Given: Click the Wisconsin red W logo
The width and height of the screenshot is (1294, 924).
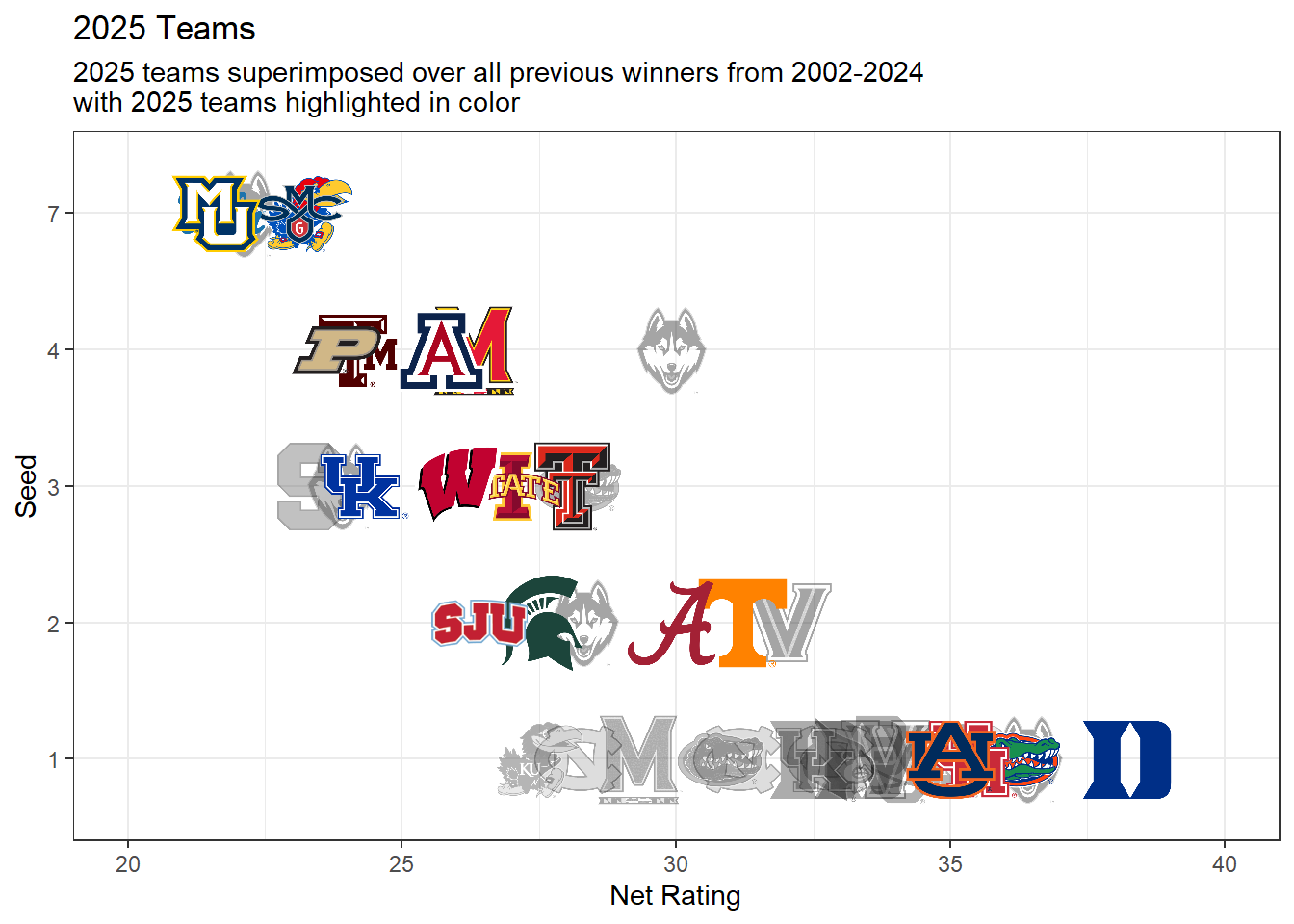Looking at the screenshot, I should 459,483.
